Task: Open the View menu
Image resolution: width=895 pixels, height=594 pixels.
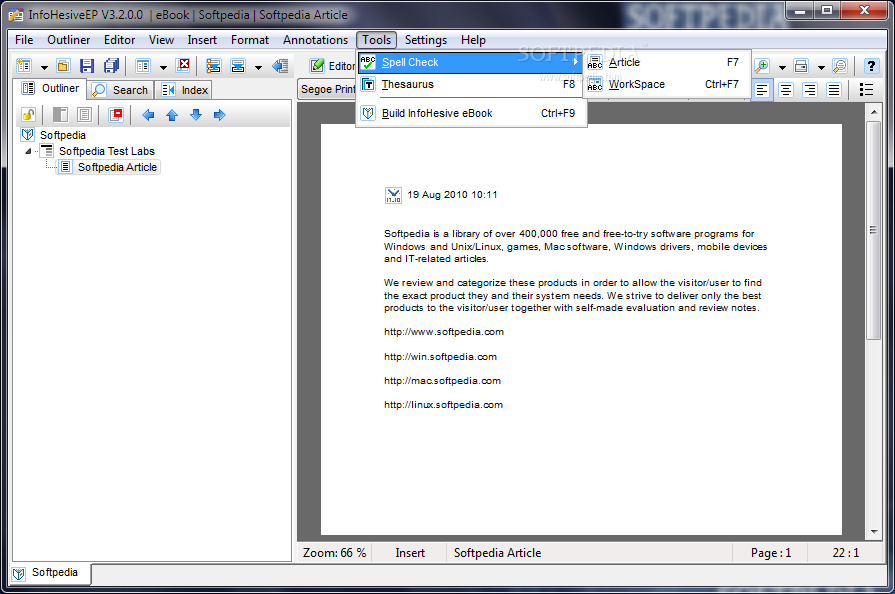Action: pyautogui.click(x=161, y=40)
